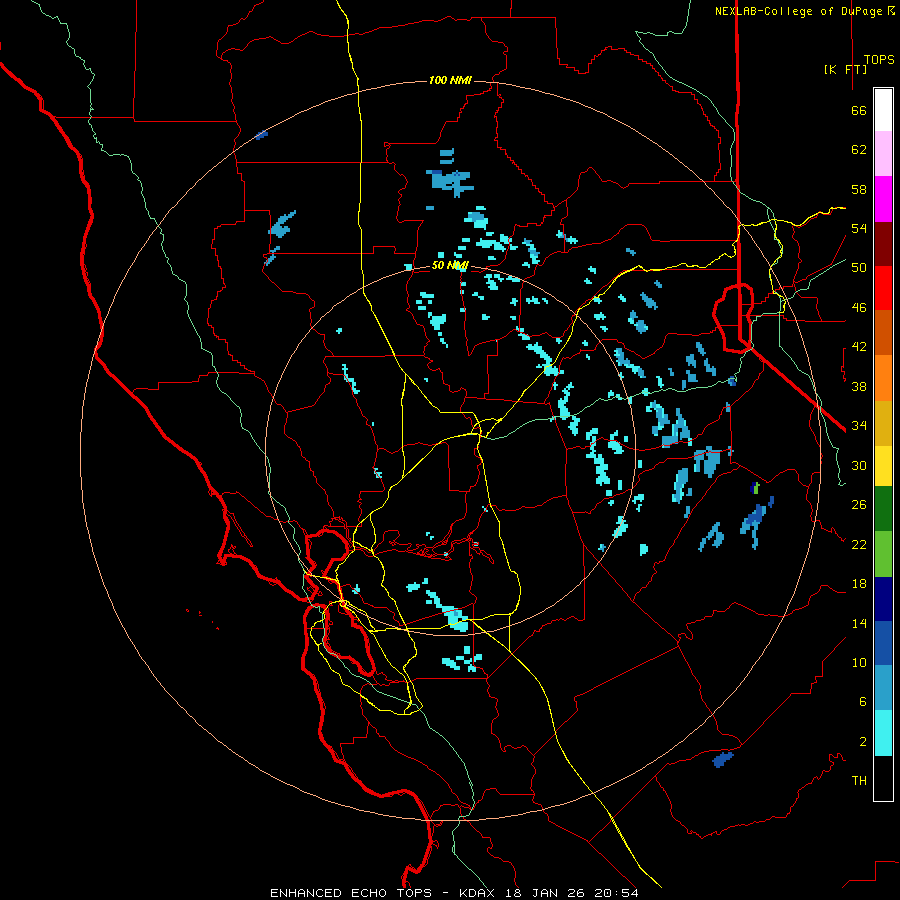Click the '18' legend value label
Viewport: 900px width, 900px height.
tap(859, 584)
